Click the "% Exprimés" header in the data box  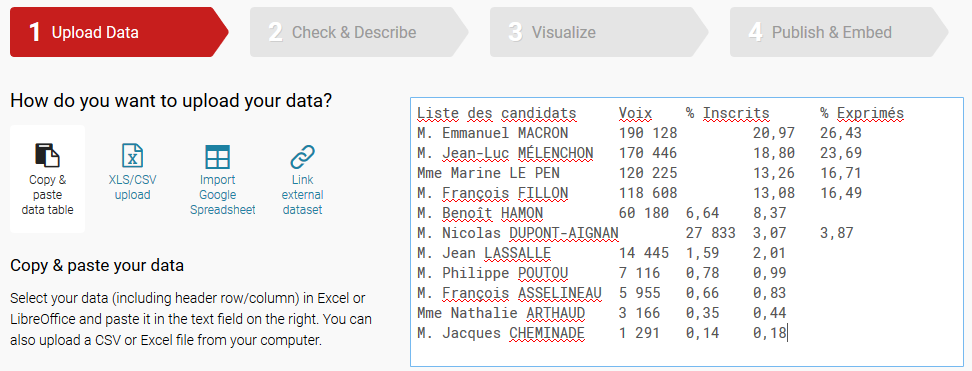click(x=862, y=113)
